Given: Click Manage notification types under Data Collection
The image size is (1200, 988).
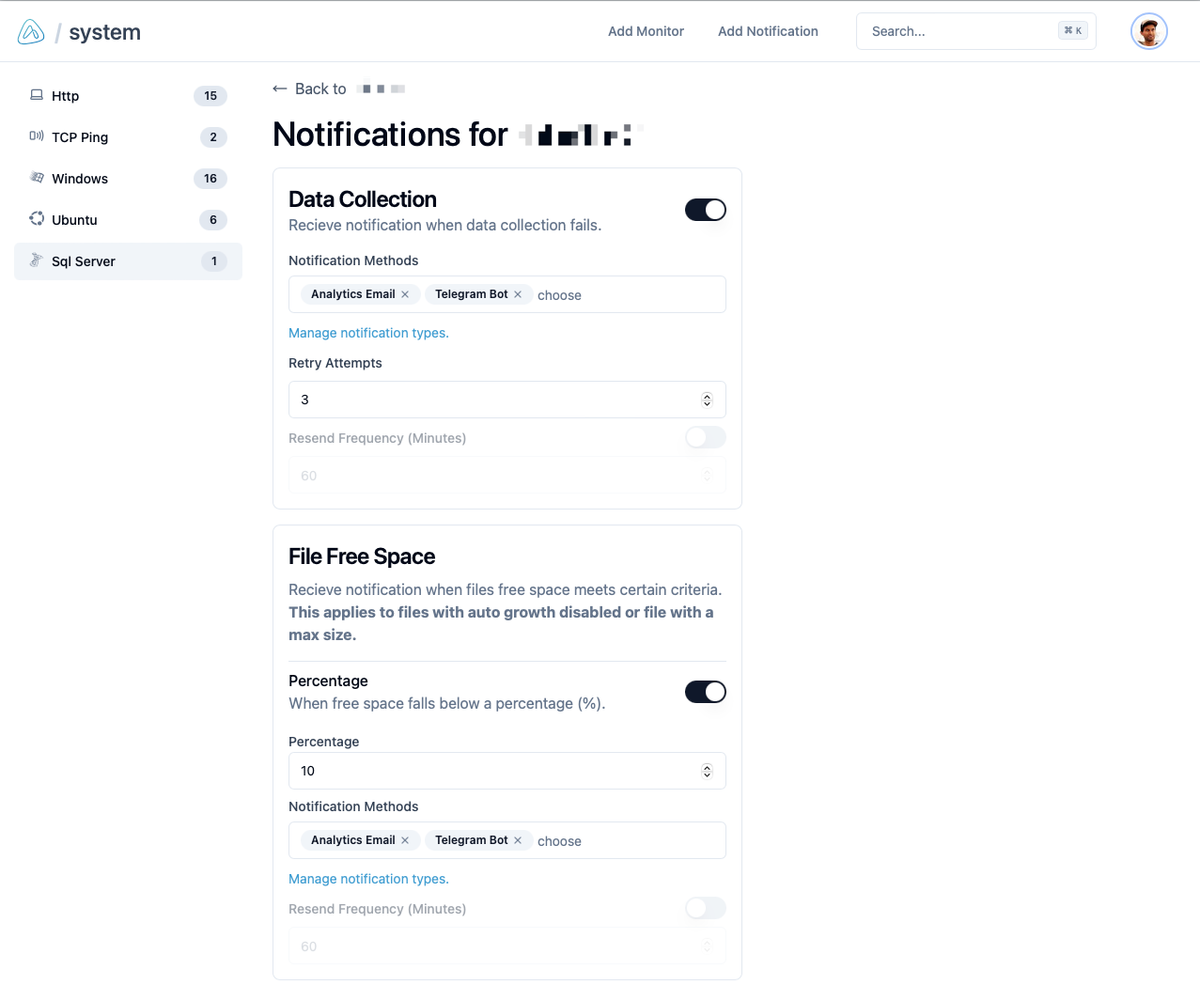Looking at the screenshot, I should pyautogui.click(x=368, y=333).
